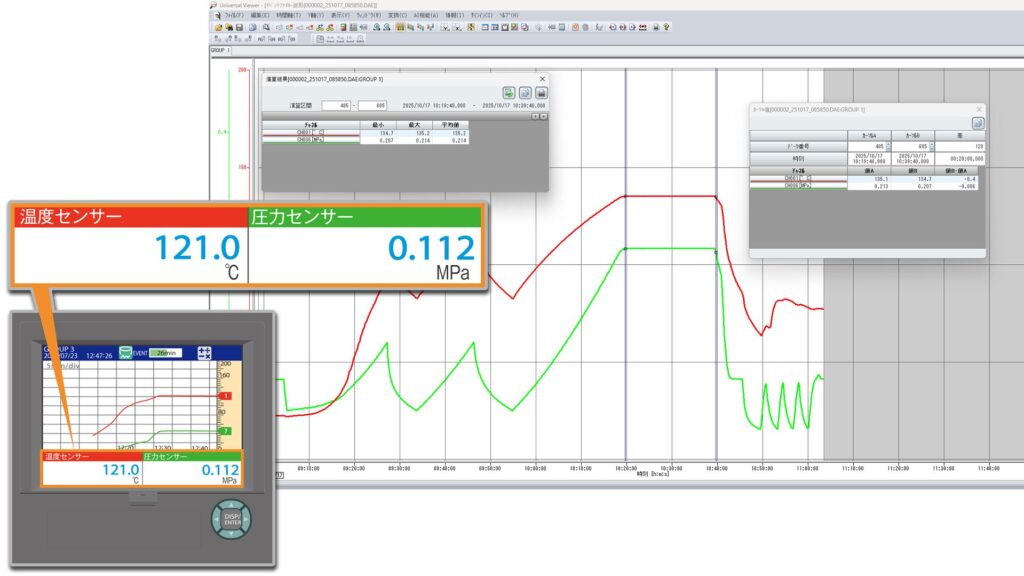Click the left arrow around DISP/ENTER key
1024x576 pixels.
click(216, 519)
